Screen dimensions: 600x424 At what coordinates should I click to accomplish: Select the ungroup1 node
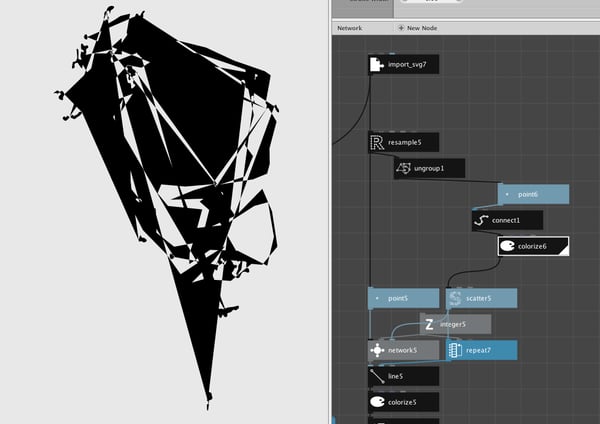click(430, 168)
